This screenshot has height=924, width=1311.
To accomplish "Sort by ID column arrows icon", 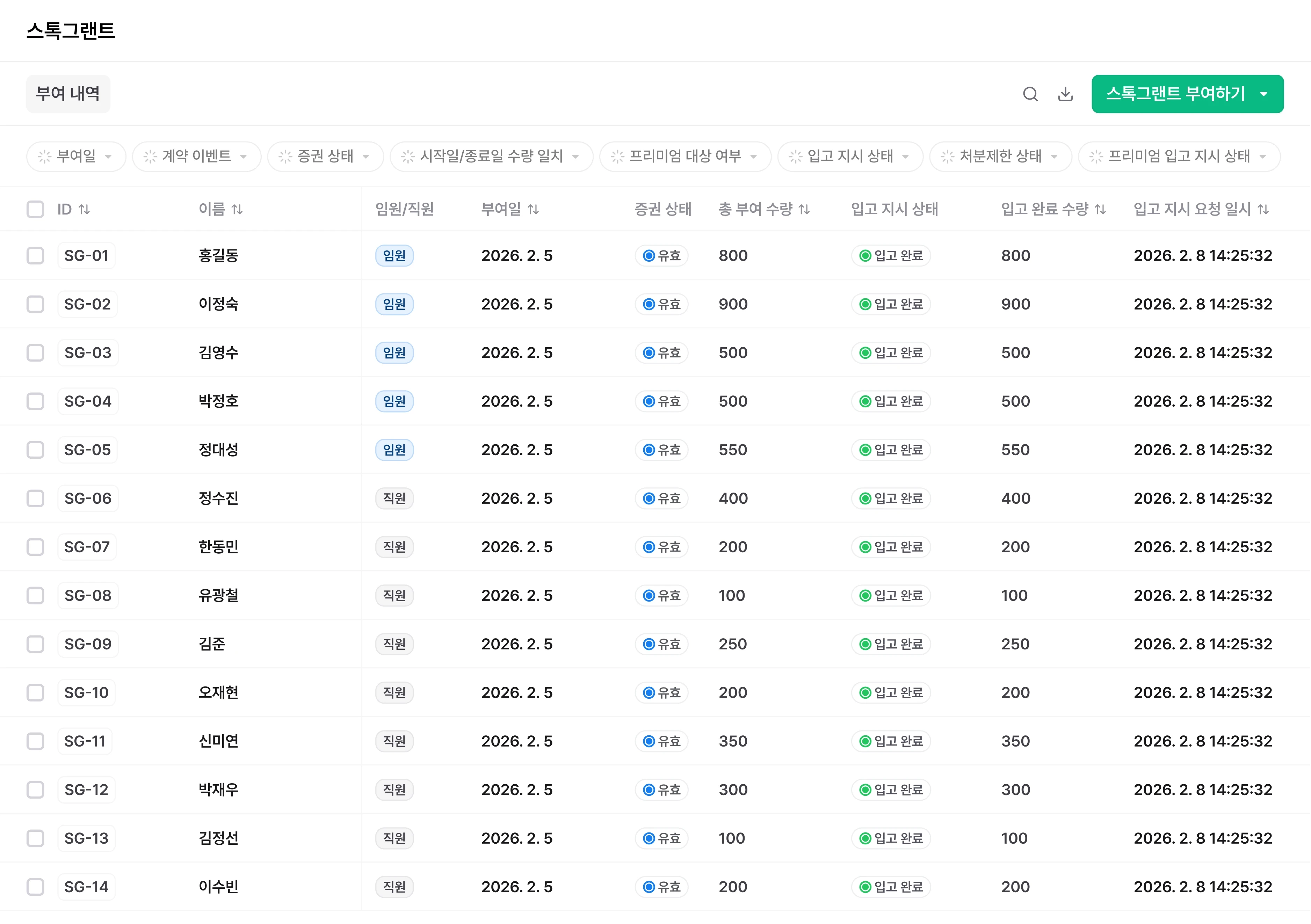I will pyautogui.click(x=85, y=210).
